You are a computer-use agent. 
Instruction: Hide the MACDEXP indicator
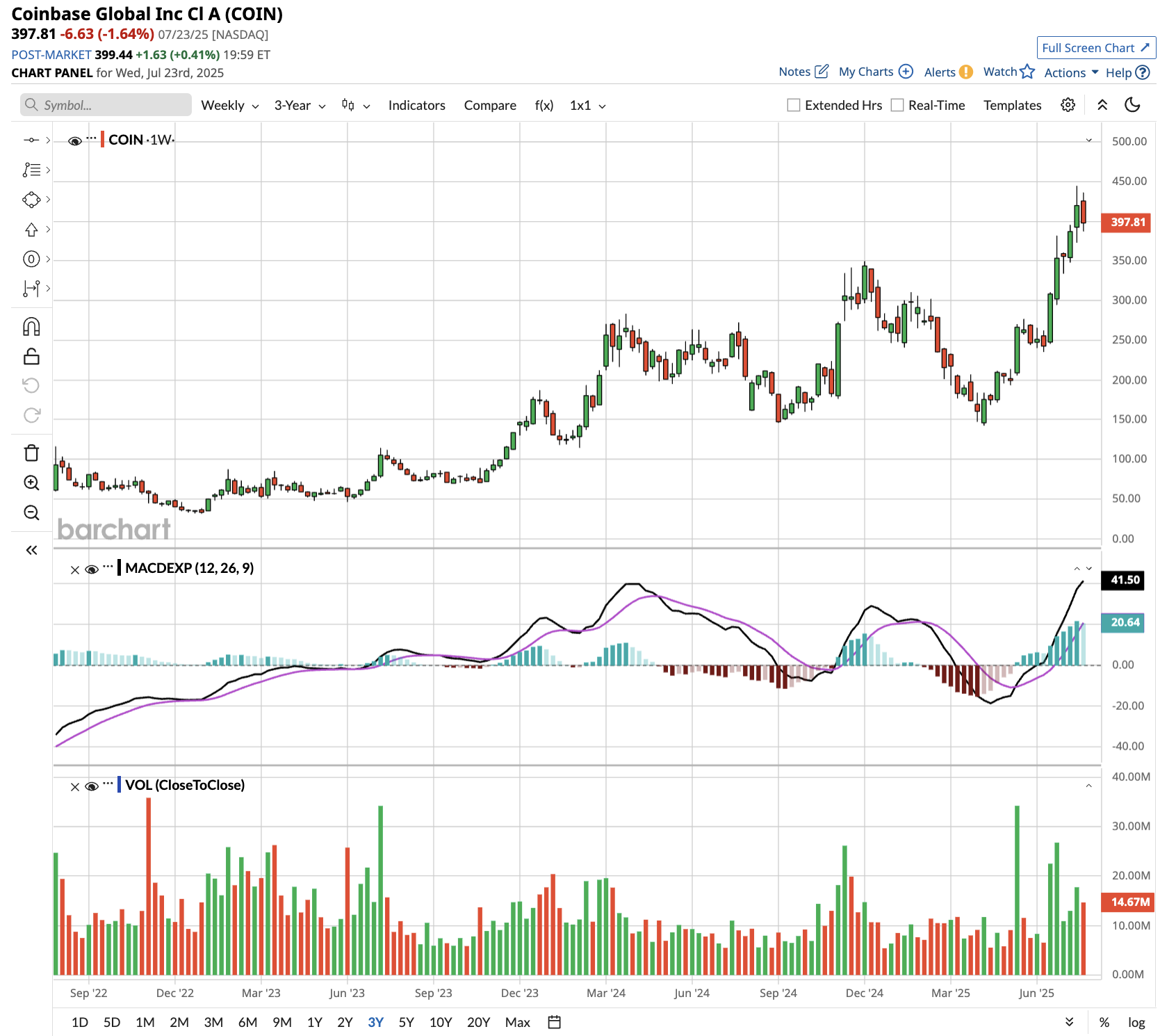[92, 570]
